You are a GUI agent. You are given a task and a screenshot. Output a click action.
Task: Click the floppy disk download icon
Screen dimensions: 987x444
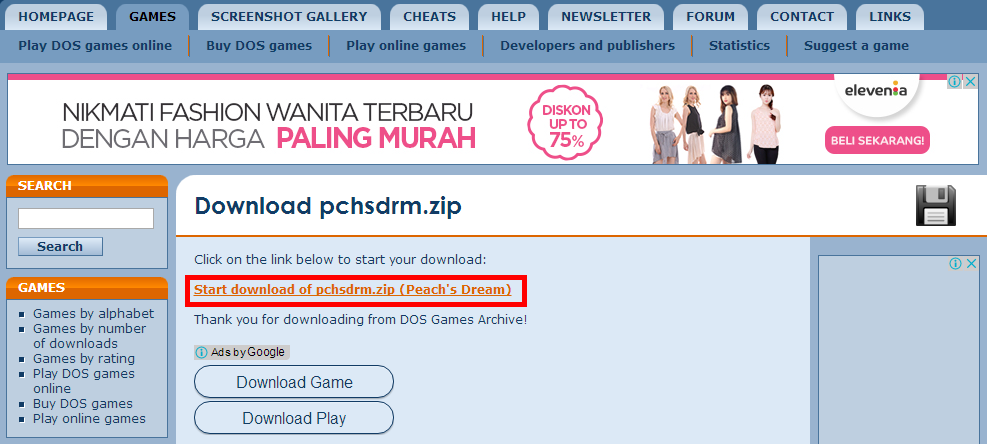935,205
